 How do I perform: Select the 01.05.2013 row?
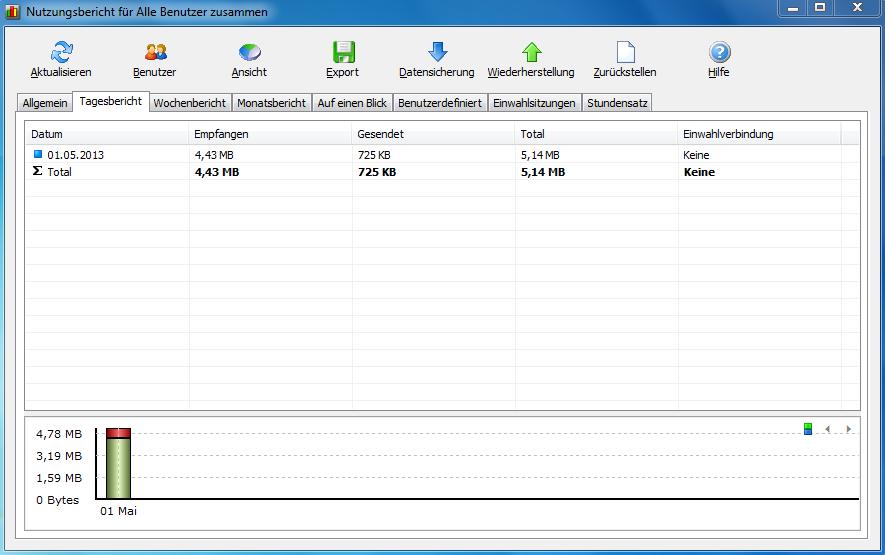(x=75, y=155)
